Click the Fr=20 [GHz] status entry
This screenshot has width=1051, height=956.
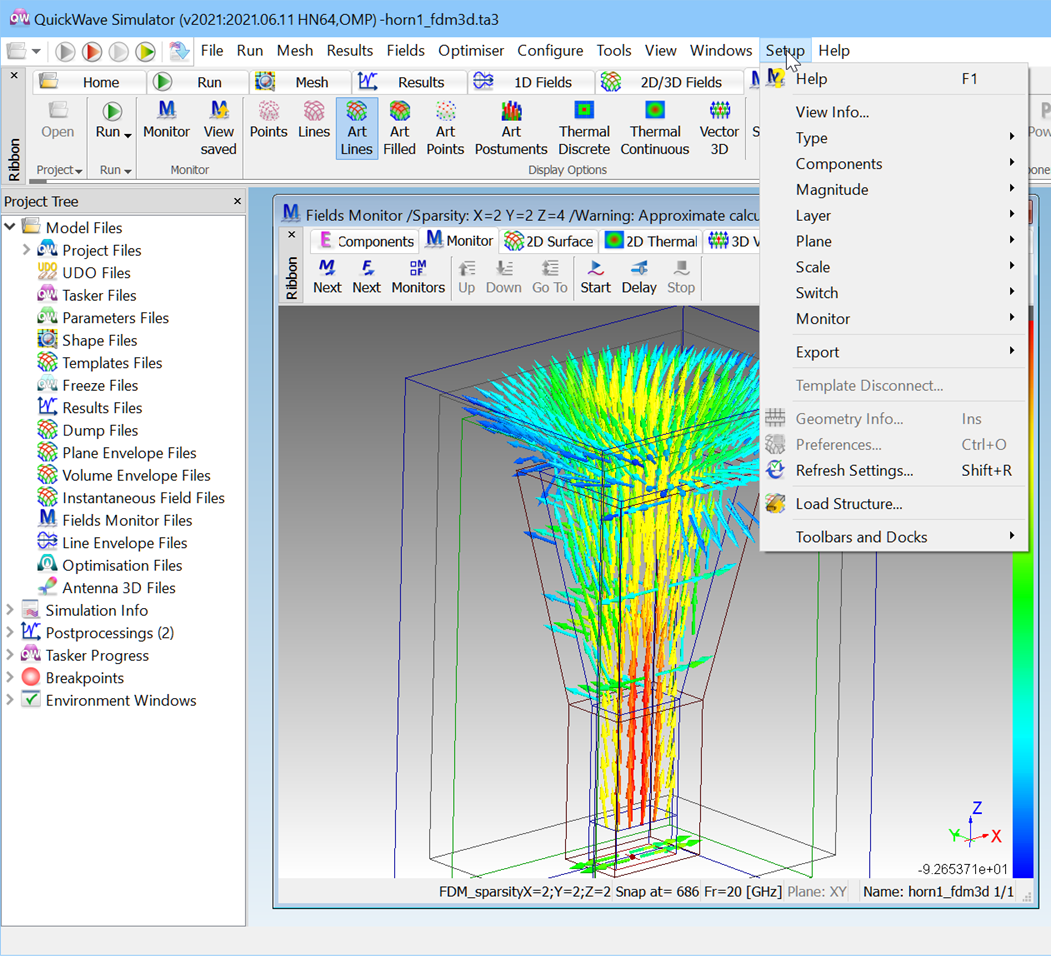(x=743, y=892)
